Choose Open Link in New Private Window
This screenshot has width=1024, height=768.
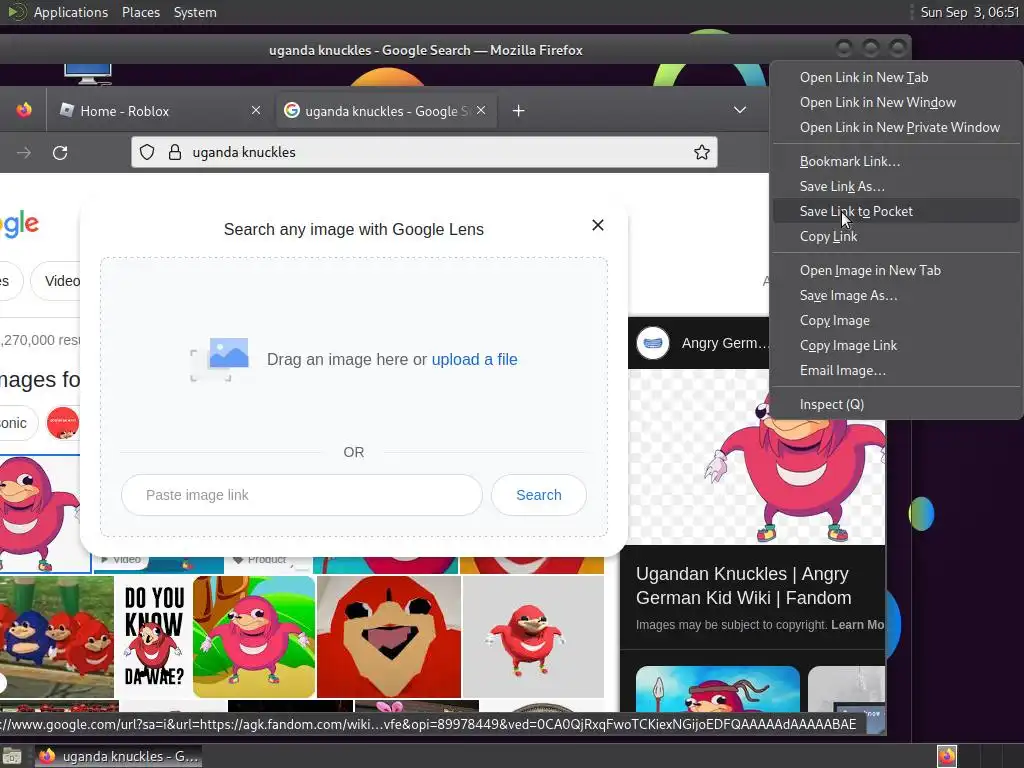pos(896,127)
